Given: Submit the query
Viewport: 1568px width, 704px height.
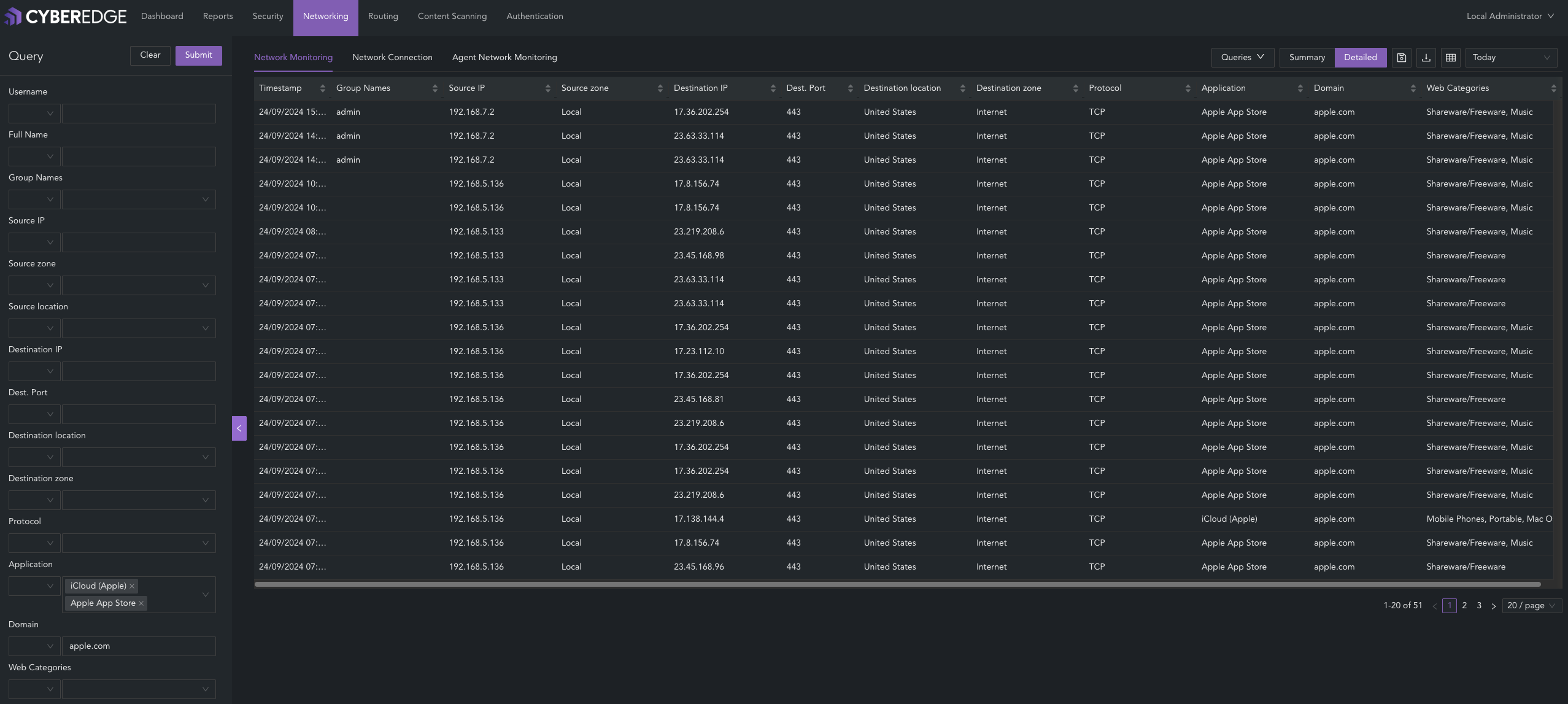Looking at the screenshot, I should 199,55.
